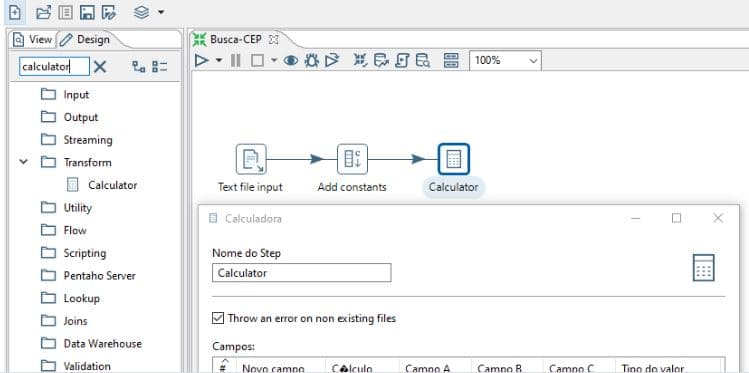749x373 pixels.
Task: Select the Calculator step on canvas
Action: point(454,160)
